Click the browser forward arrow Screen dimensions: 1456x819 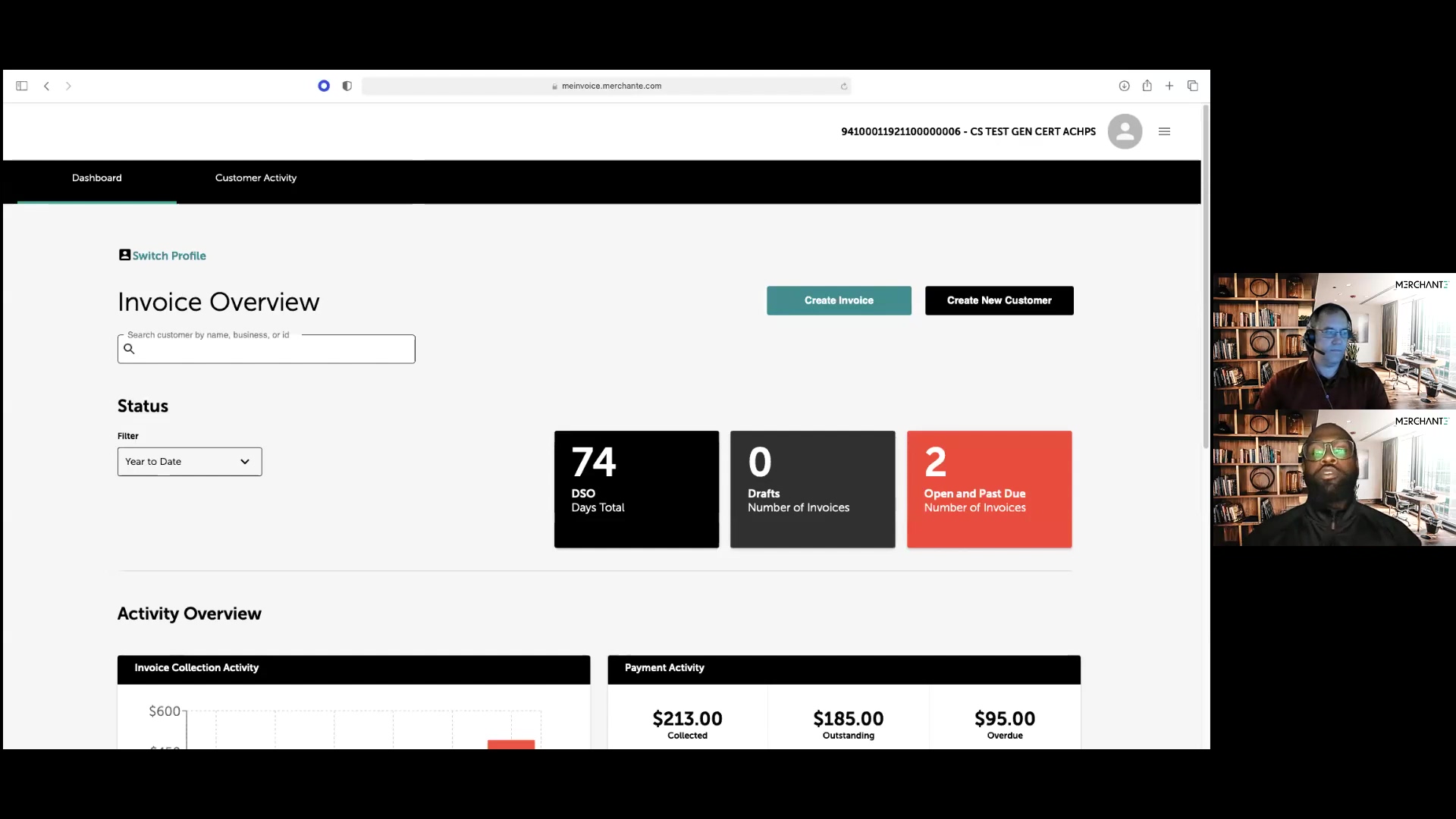68,86
